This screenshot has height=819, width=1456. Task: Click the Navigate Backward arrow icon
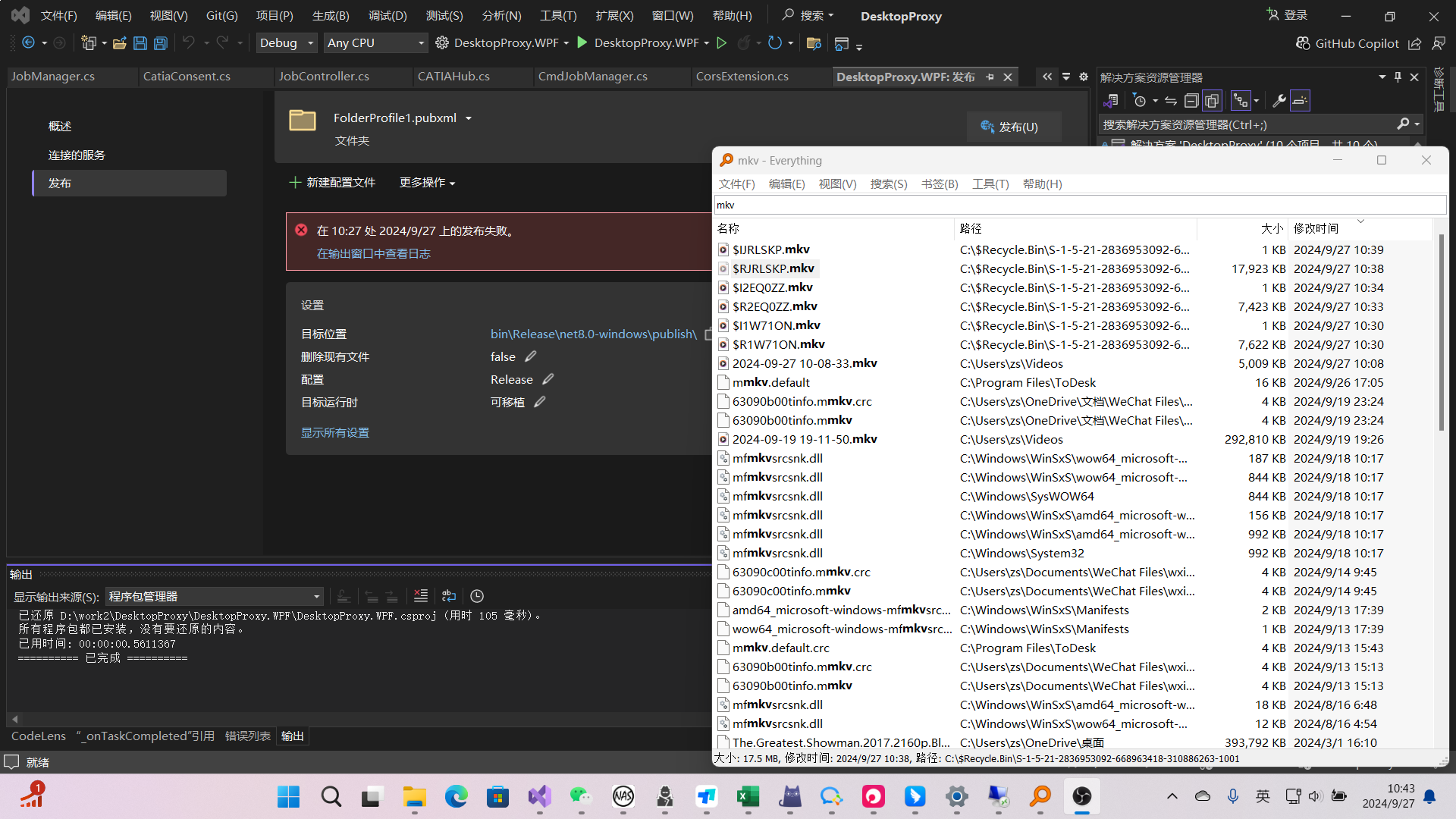(x=28, y=43)
